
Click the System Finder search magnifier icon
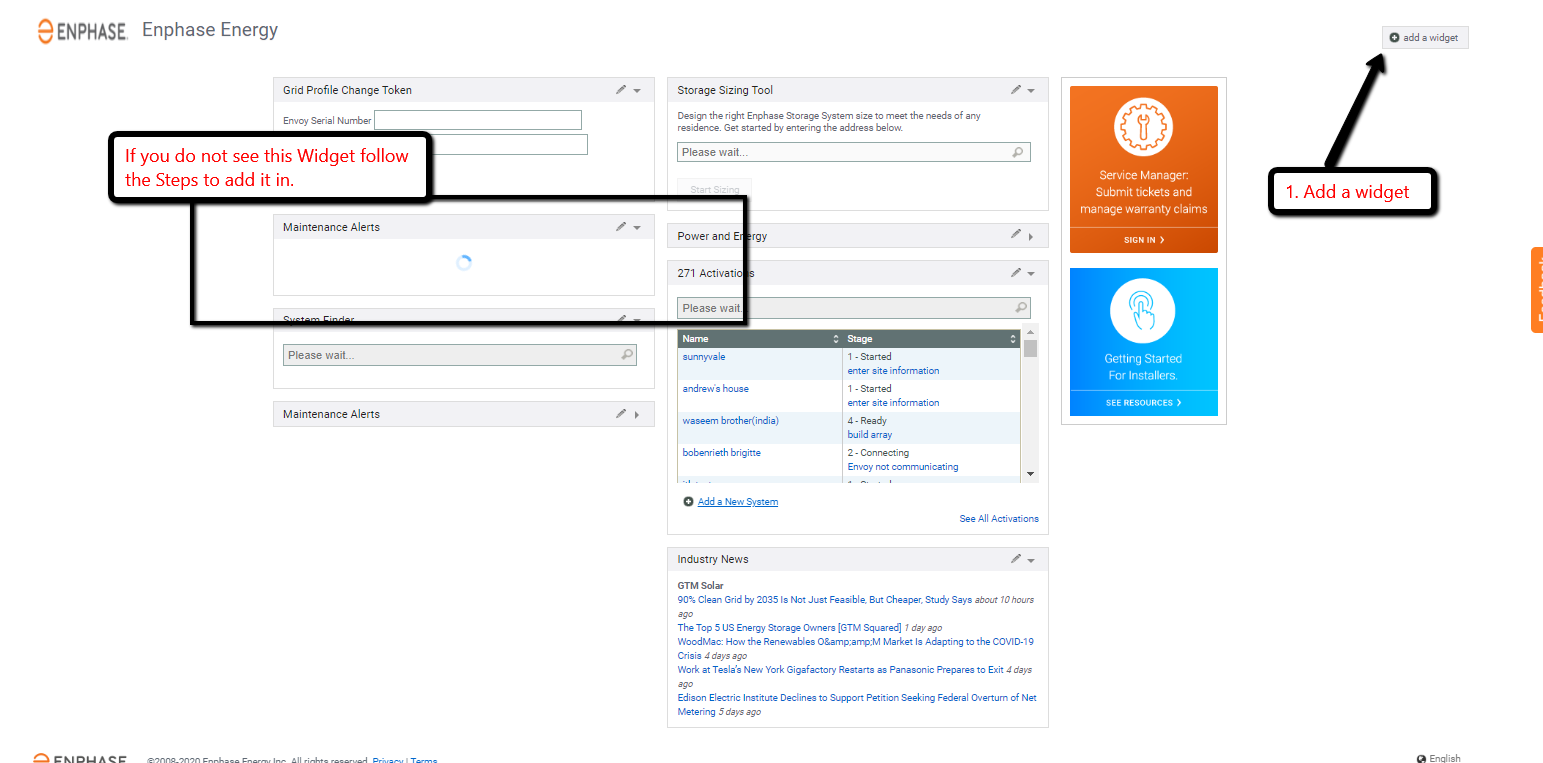pyautogui.click(x=626, y=355)
